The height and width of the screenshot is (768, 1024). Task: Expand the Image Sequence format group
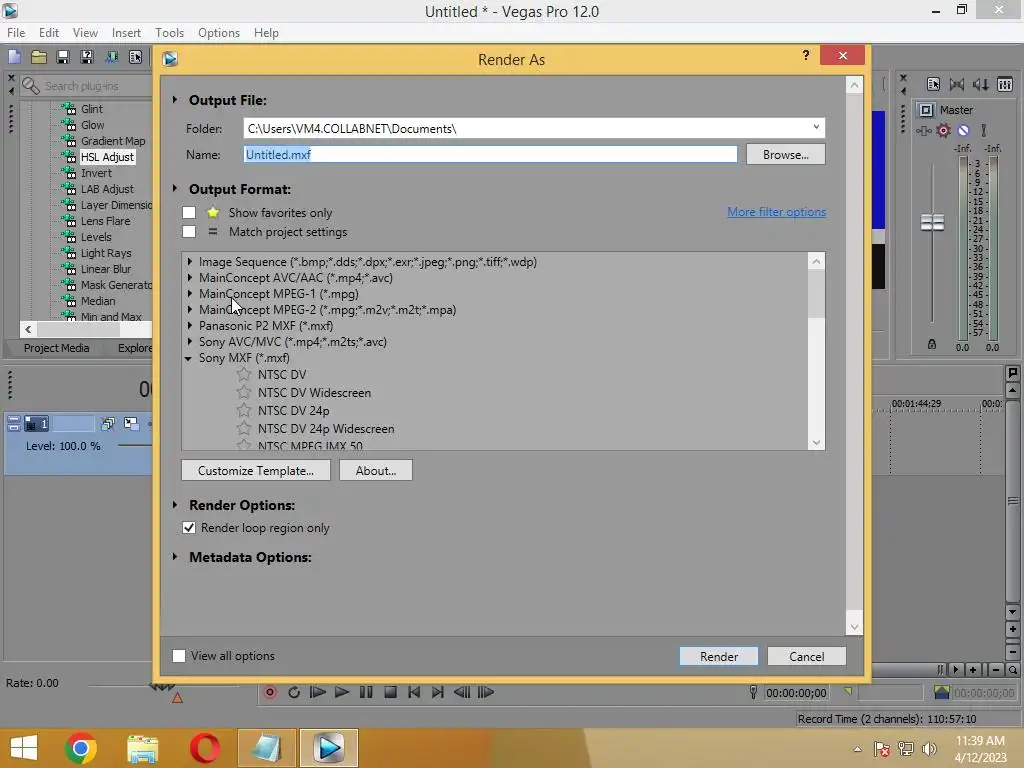pos(189,261)
